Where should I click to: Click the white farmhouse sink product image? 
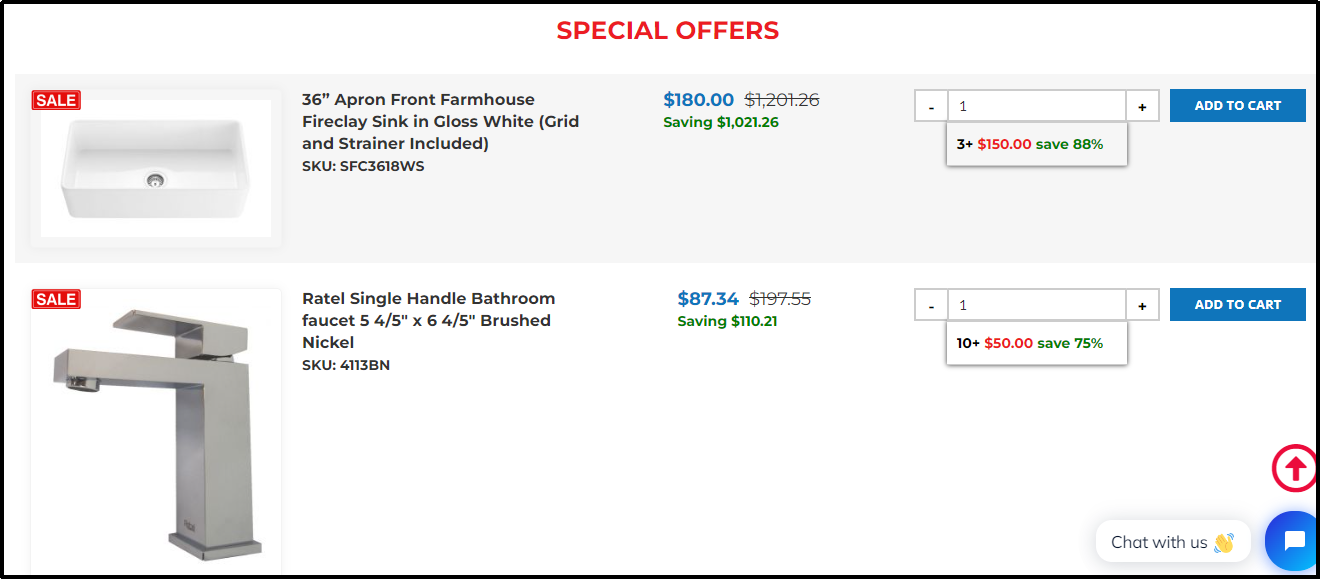155,168
